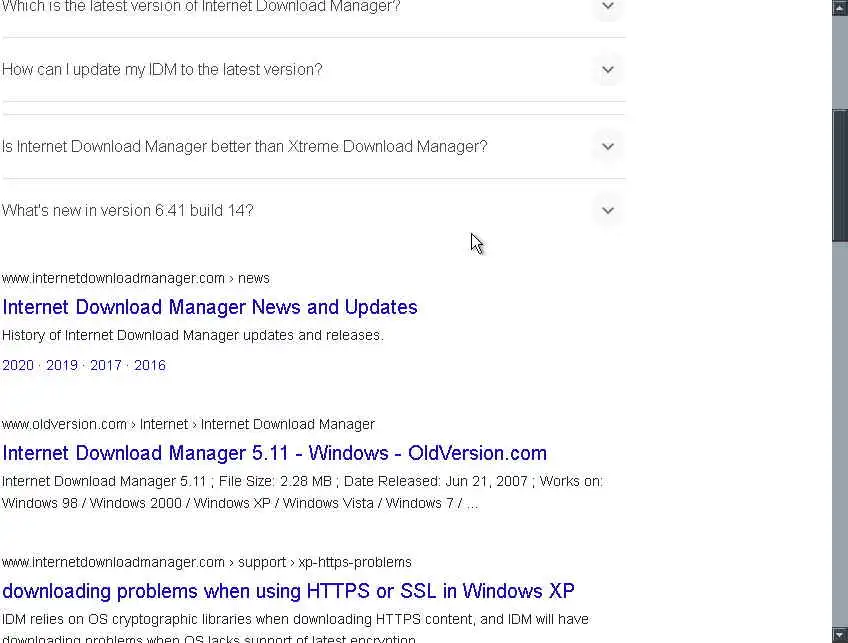This screenshot has height=643, width=848.
Task: Expand the Xtreme Download Manager comparison chevron
Action: point(608,147)
